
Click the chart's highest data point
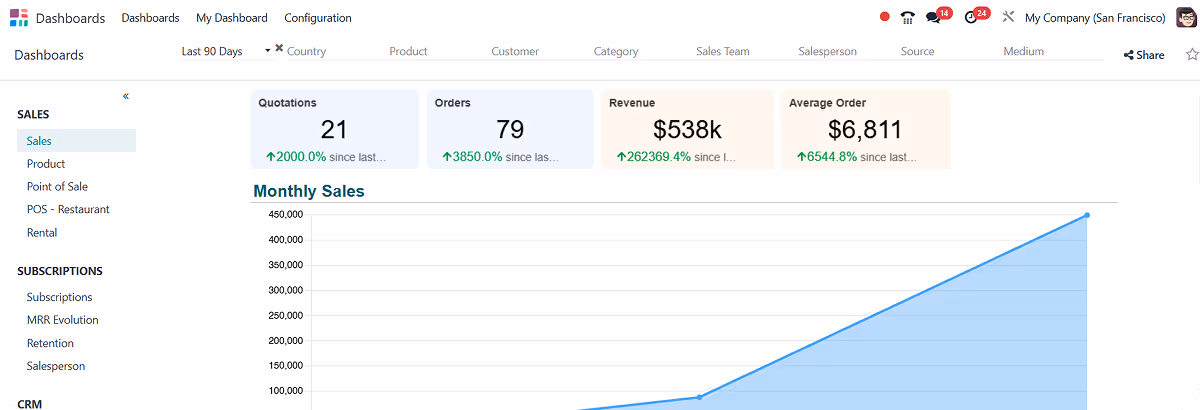pos(1087,215)
